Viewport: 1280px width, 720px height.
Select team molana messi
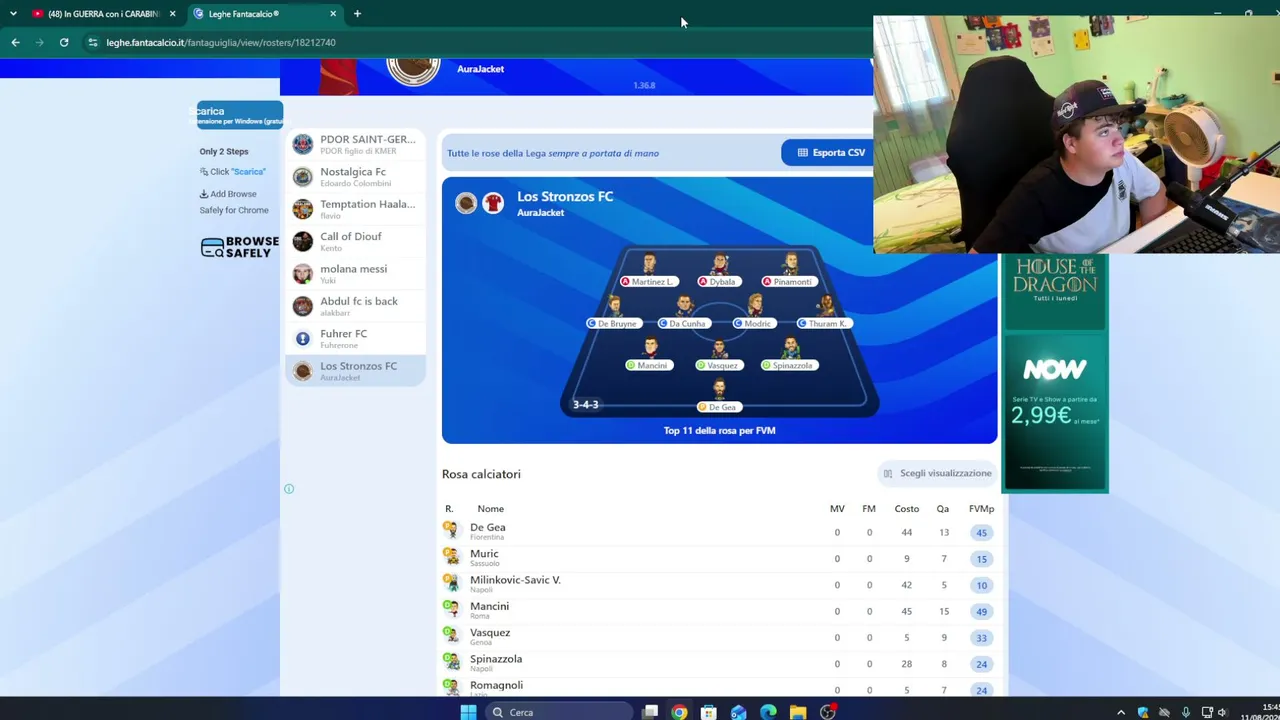pos(355,274)
